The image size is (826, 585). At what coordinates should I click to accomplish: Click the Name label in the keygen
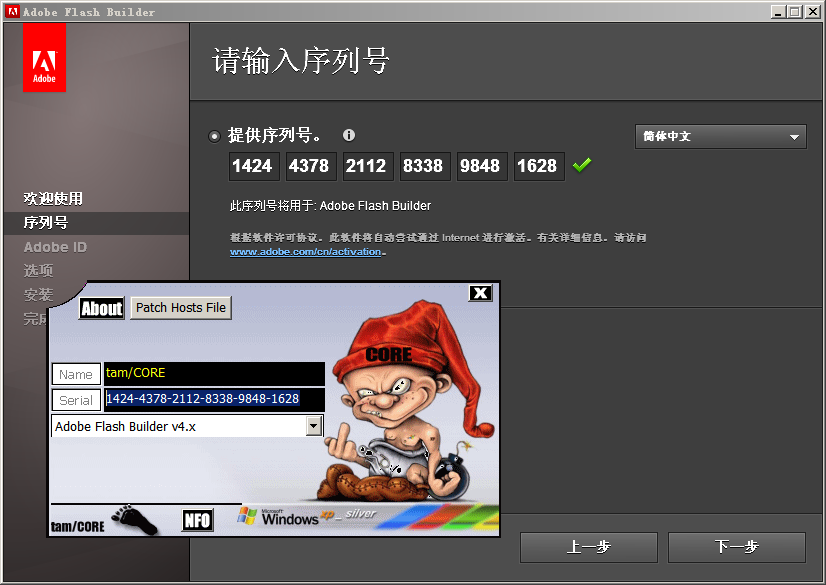point(76,374)
